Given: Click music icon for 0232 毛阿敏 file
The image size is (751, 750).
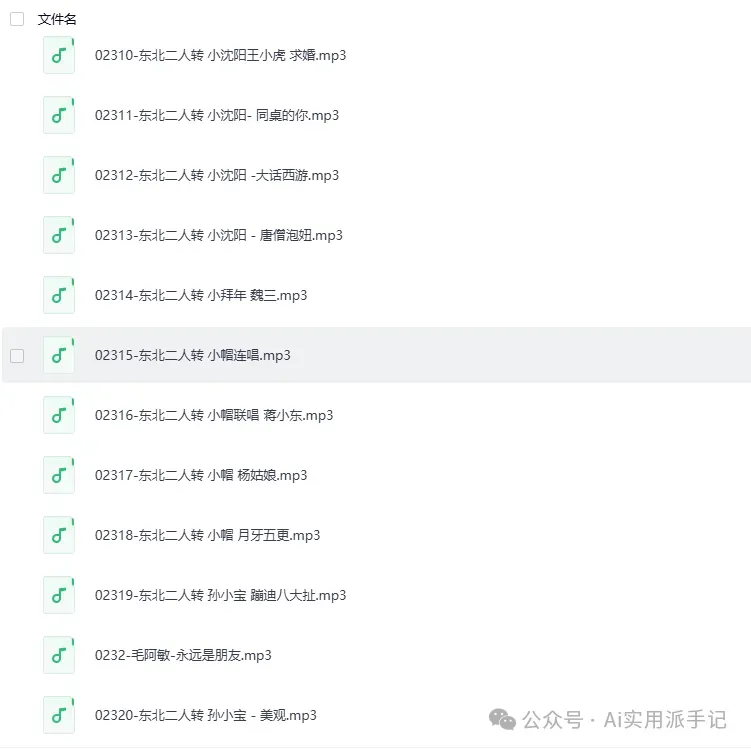Looking at the screenshot, I should pos(59,655).
